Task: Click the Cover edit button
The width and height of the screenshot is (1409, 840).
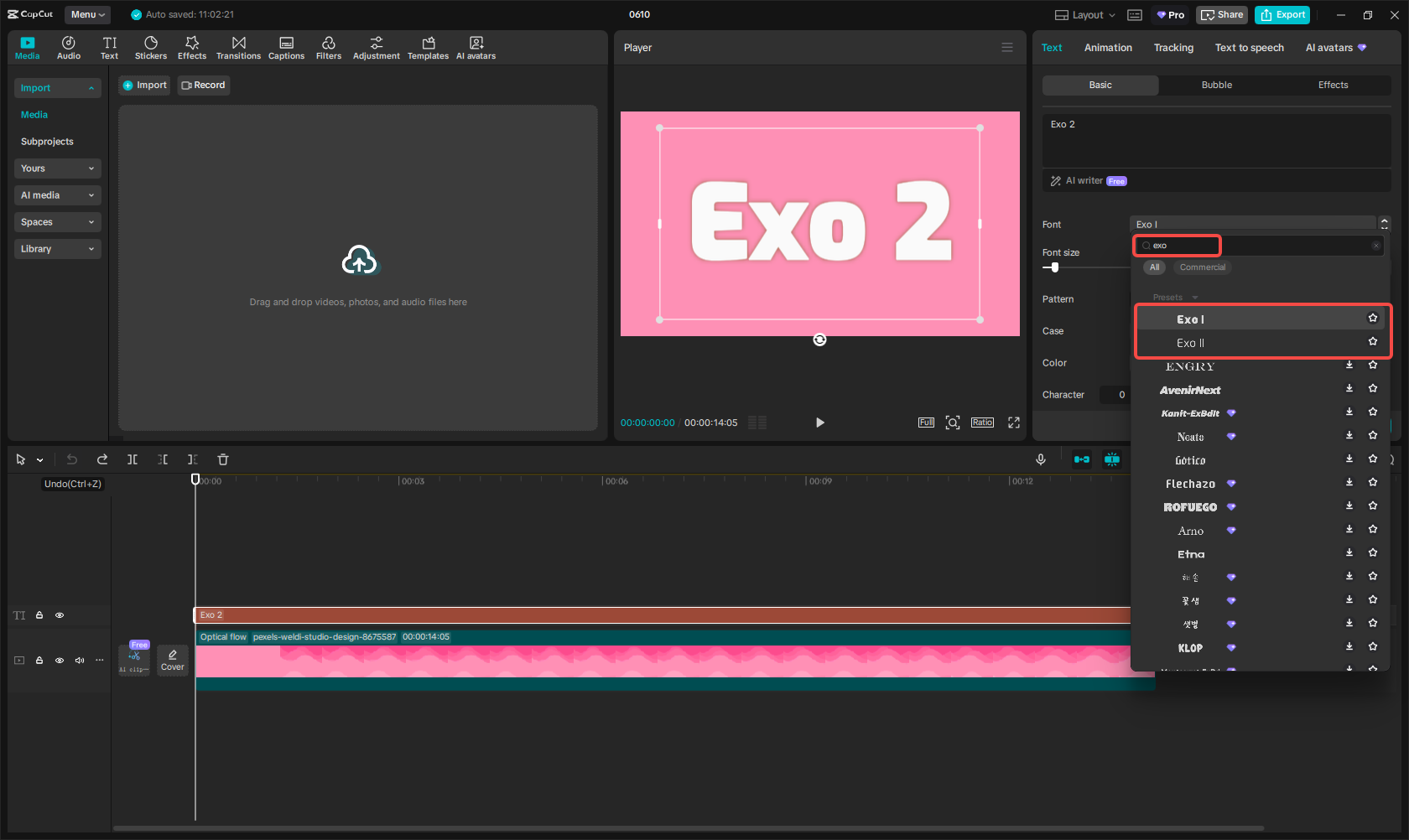Action: (173, 660)
